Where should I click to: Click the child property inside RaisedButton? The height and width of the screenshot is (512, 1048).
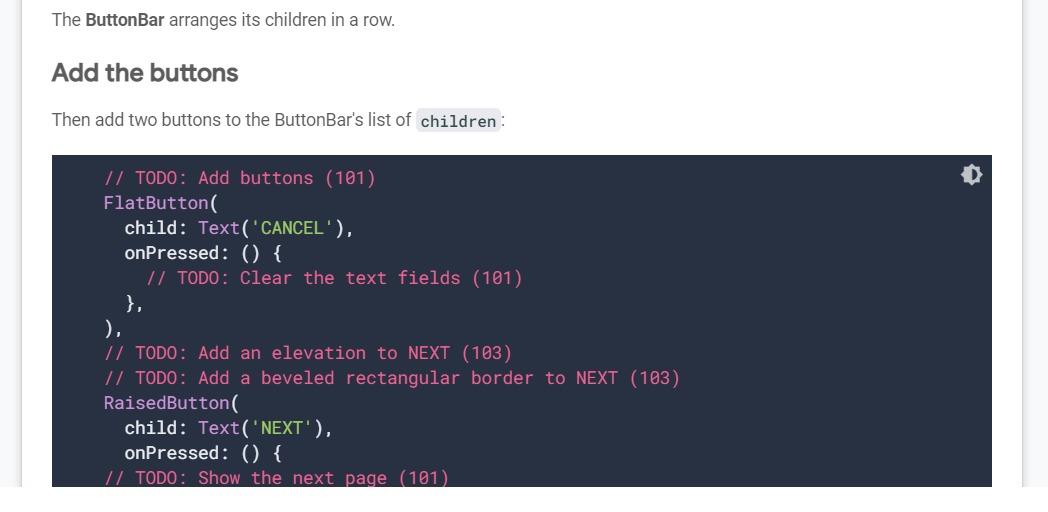(x=150, y=428)
